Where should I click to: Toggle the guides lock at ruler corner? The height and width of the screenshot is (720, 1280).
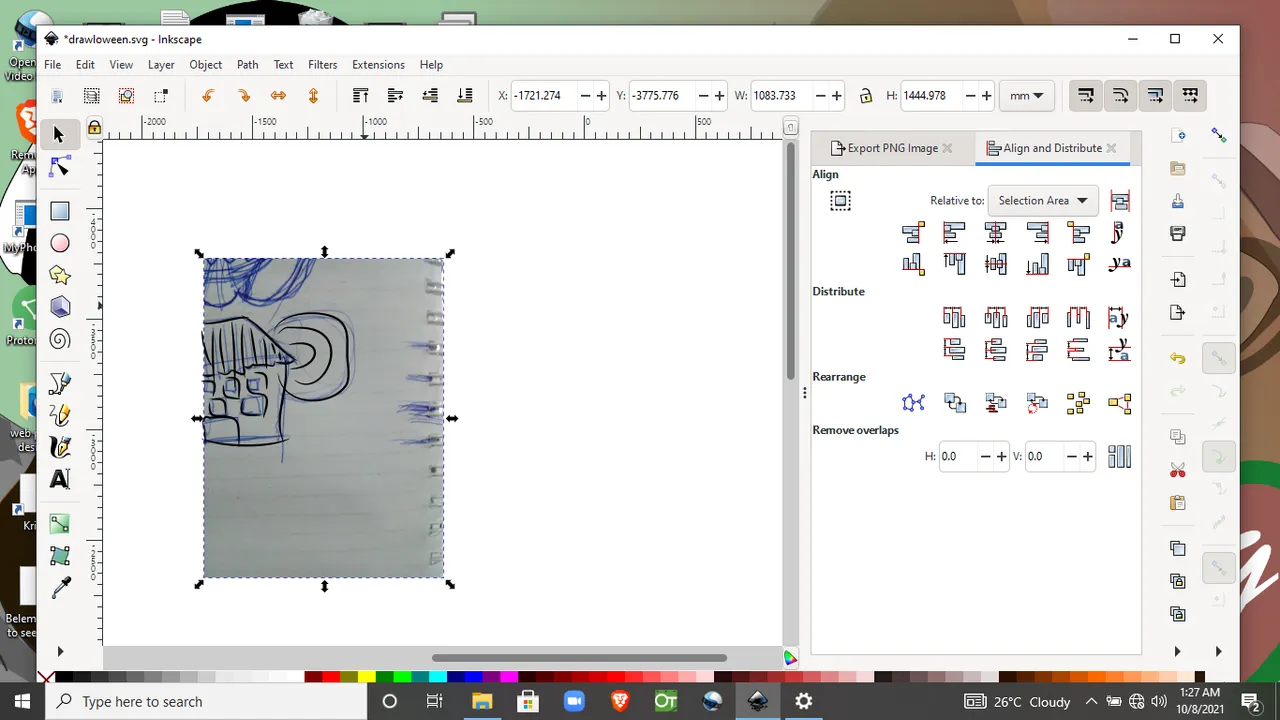[93, 128]
